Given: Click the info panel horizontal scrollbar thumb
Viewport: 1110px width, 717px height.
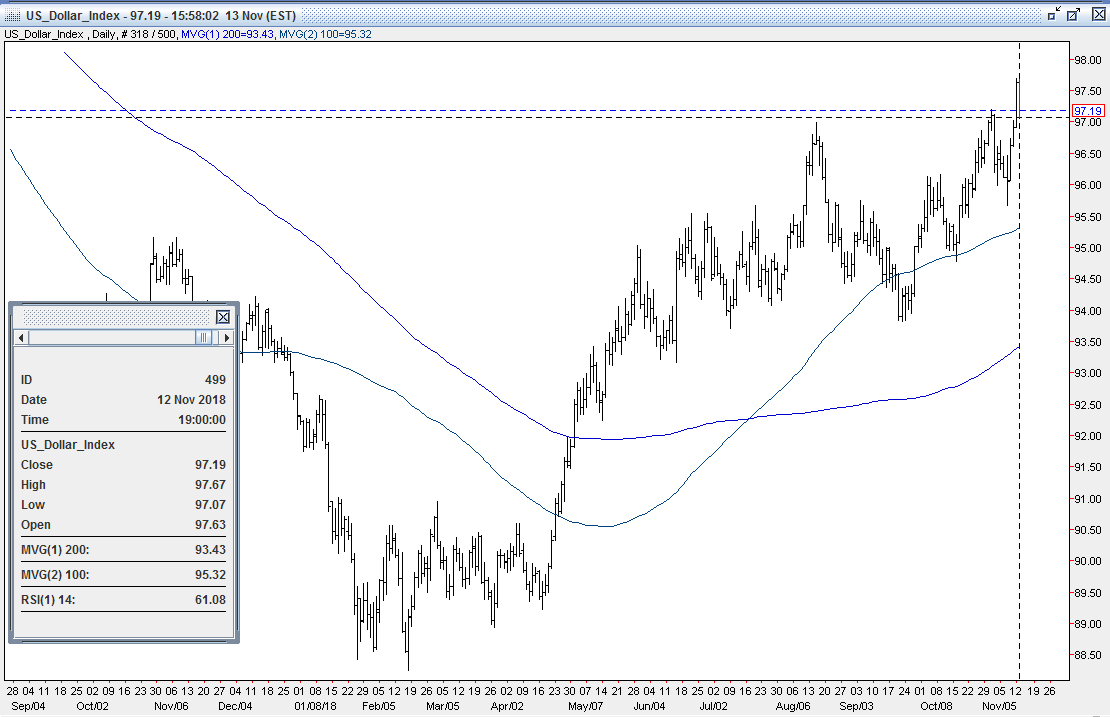Looking at the screenshot, I should coord(203,338).
